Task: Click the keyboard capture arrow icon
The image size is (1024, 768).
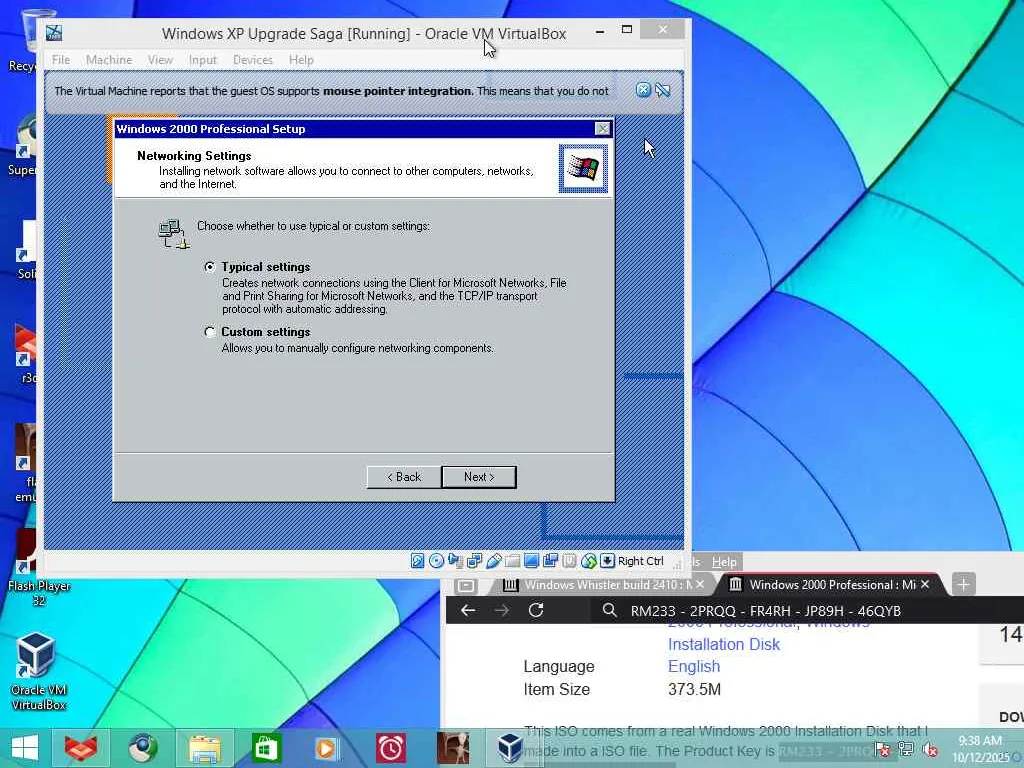Action: 607,560
